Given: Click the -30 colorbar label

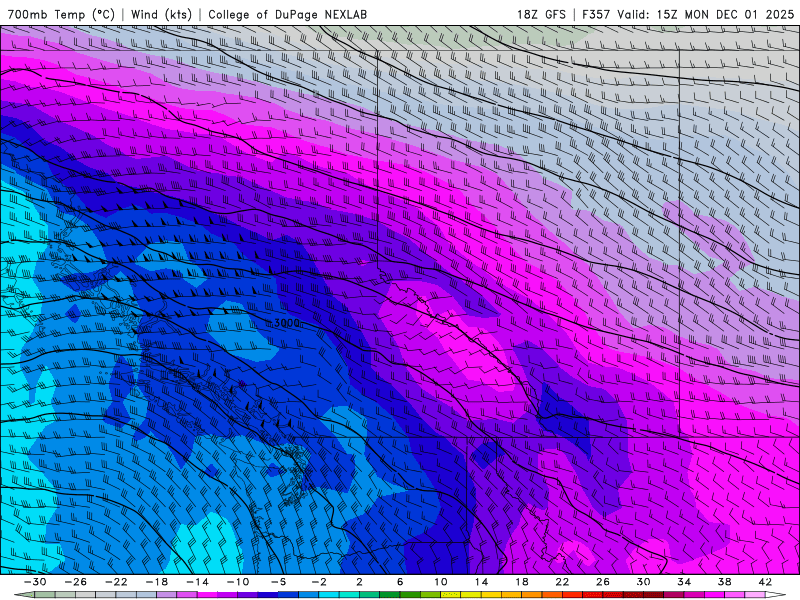Looking at the screenshot, I should coord(35,582).
